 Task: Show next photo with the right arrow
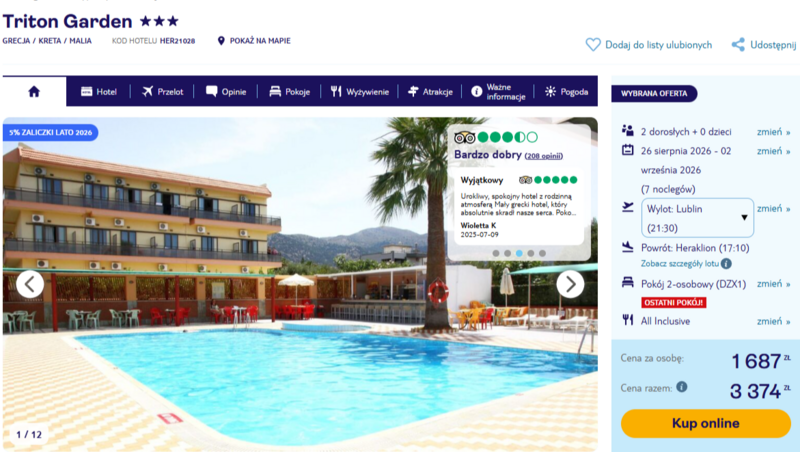tap(570, 284)
